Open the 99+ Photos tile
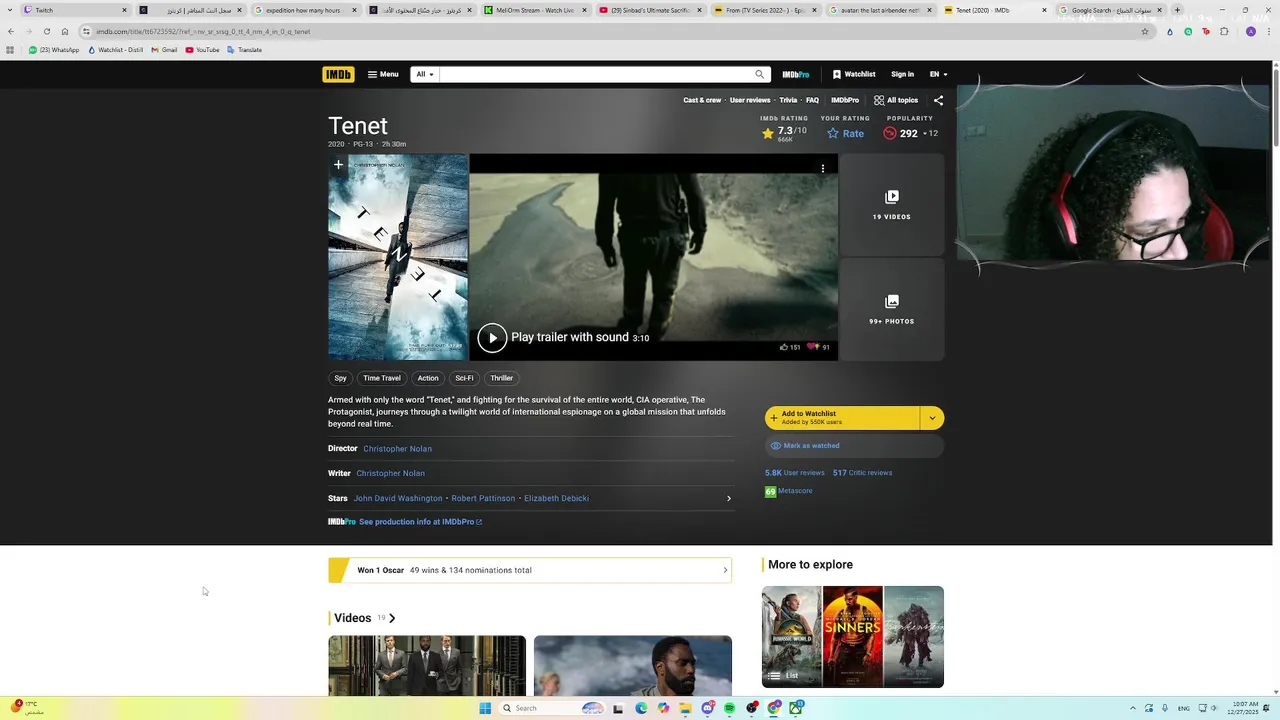 pyautogui.click(x=891, y=310)
